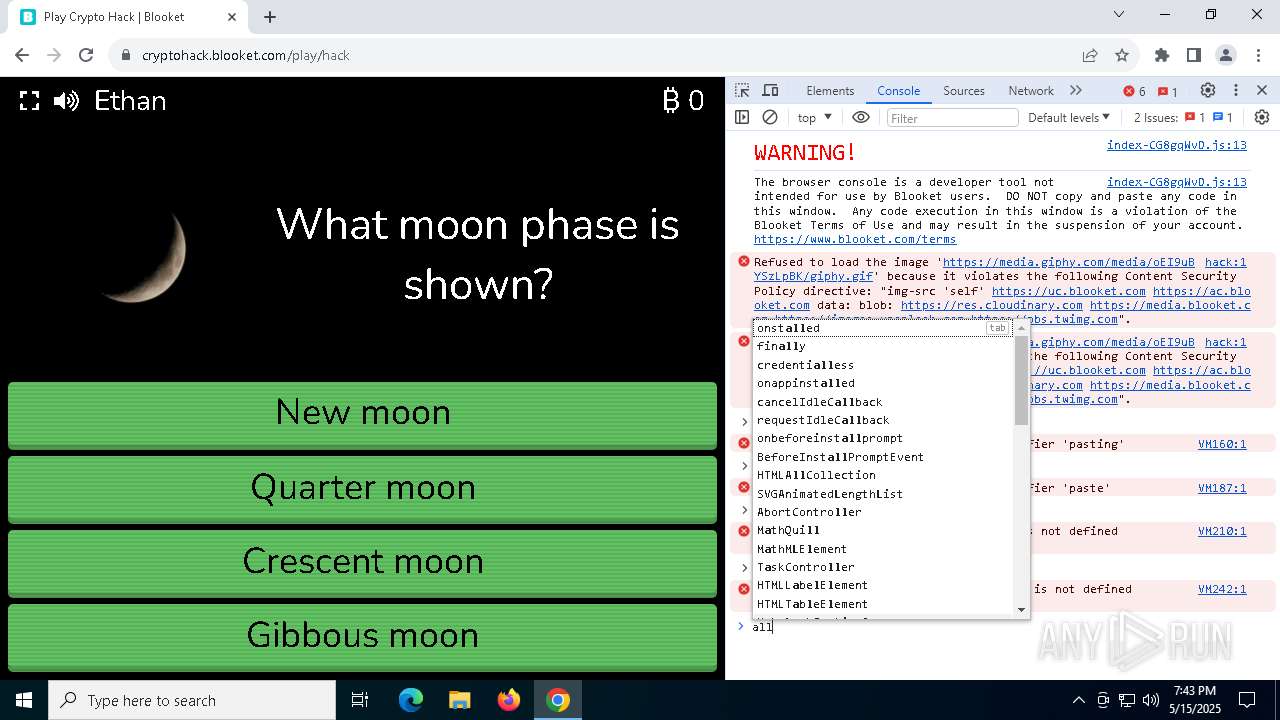
Task: Open the VM210:1 source link
Action: pyautogui.click(x=1222, y=531)
